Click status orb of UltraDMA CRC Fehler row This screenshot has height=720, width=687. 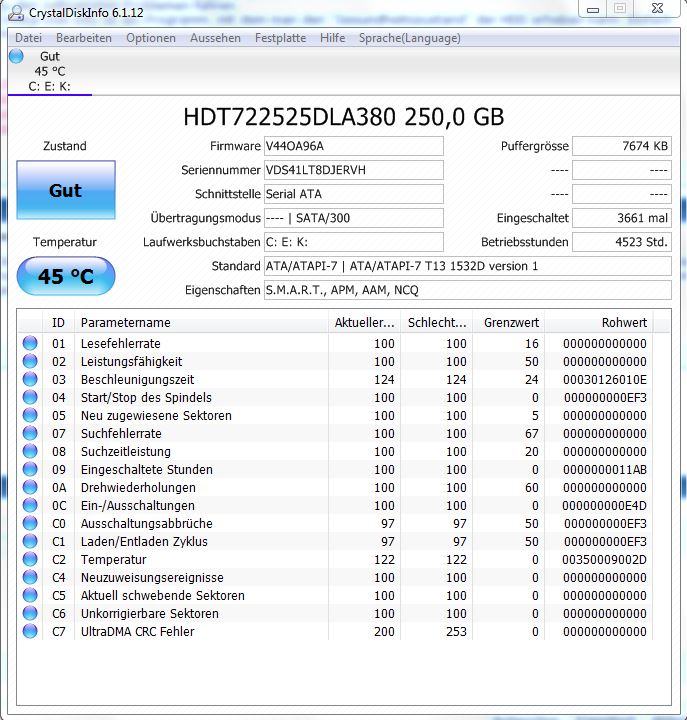tap(30, 631)
